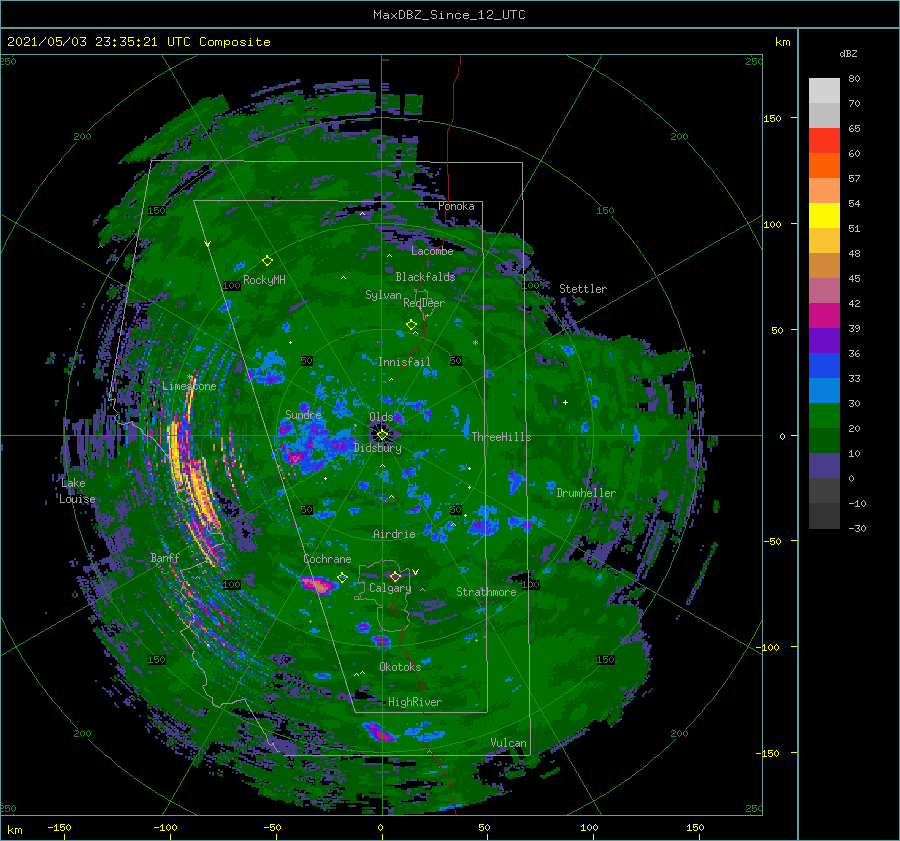
Task: Select the Blackfalds label
Action: [x=425, y=277]
